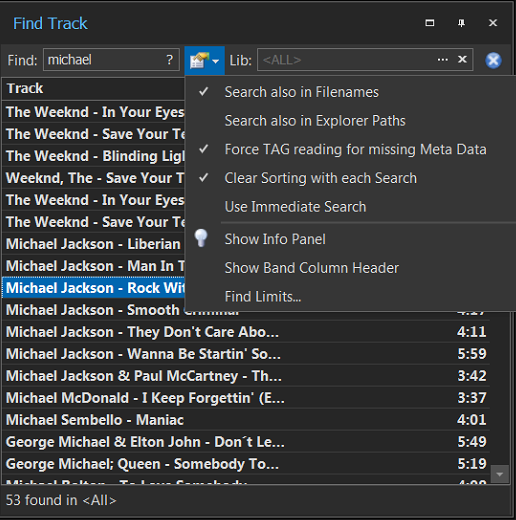The height and width of the screenshot is (520, 516).
Task: Click the light bulb Show Info Panel icon
Action: (201, 238)
